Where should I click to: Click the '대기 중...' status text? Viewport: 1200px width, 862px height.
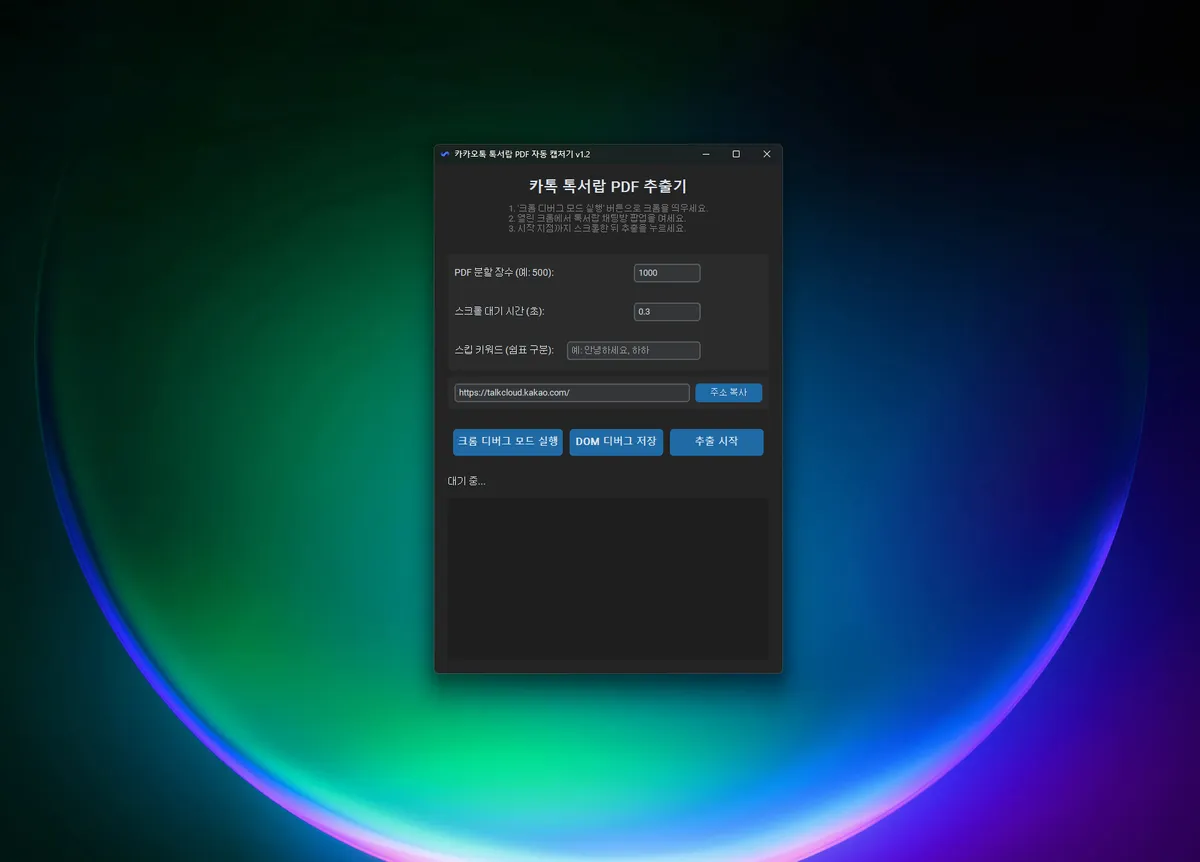(466, 481)
